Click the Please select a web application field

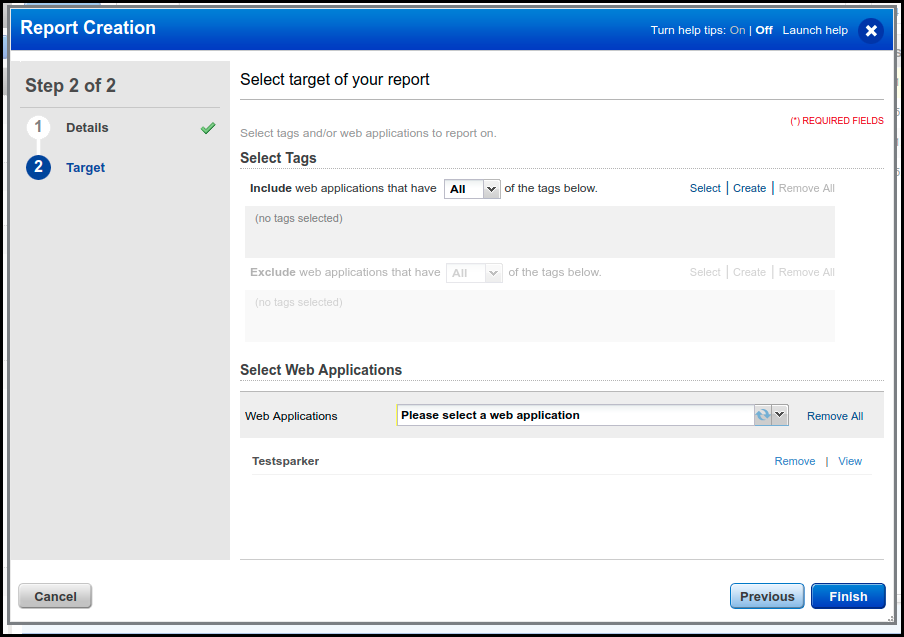[x=570, y=415]
